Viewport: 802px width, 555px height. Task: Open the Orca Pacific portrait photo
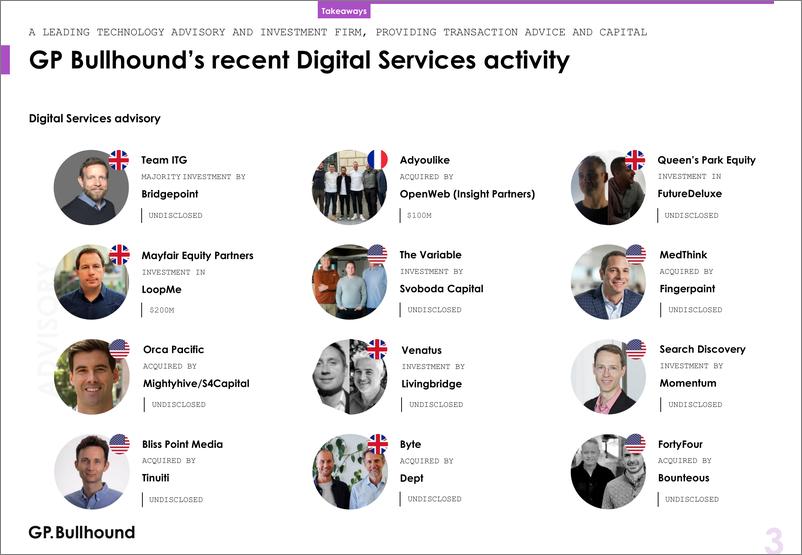(x=91, y=376)
